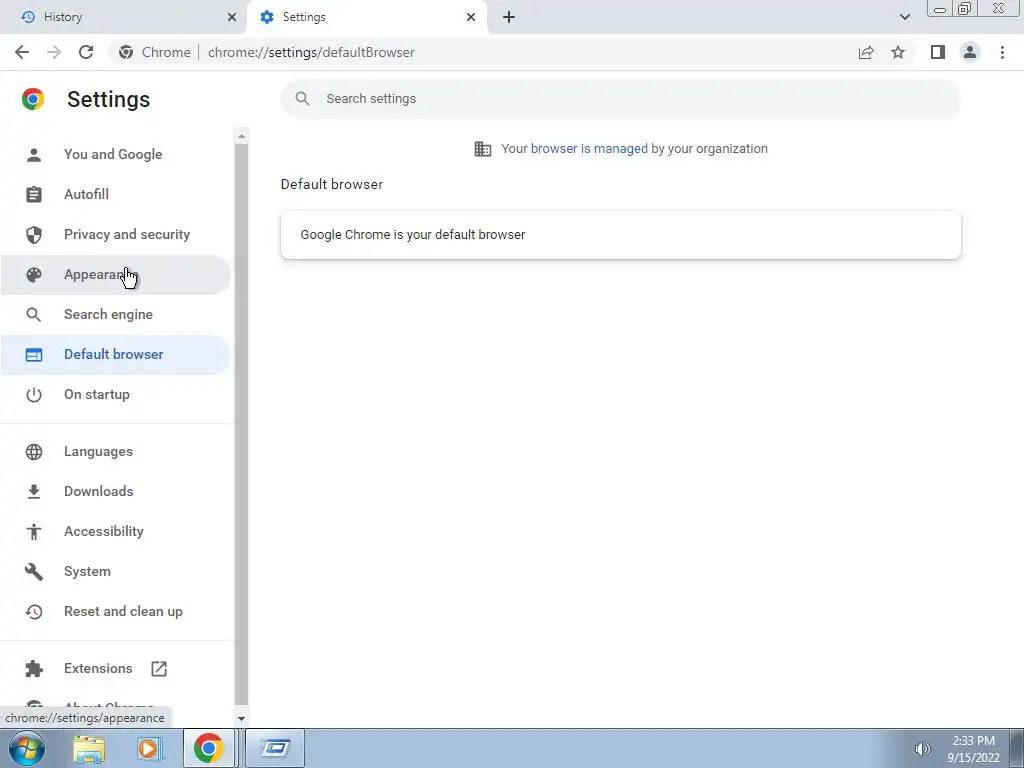Switch to the History tab
1024x768 pixels.
[x=123, y=17]
